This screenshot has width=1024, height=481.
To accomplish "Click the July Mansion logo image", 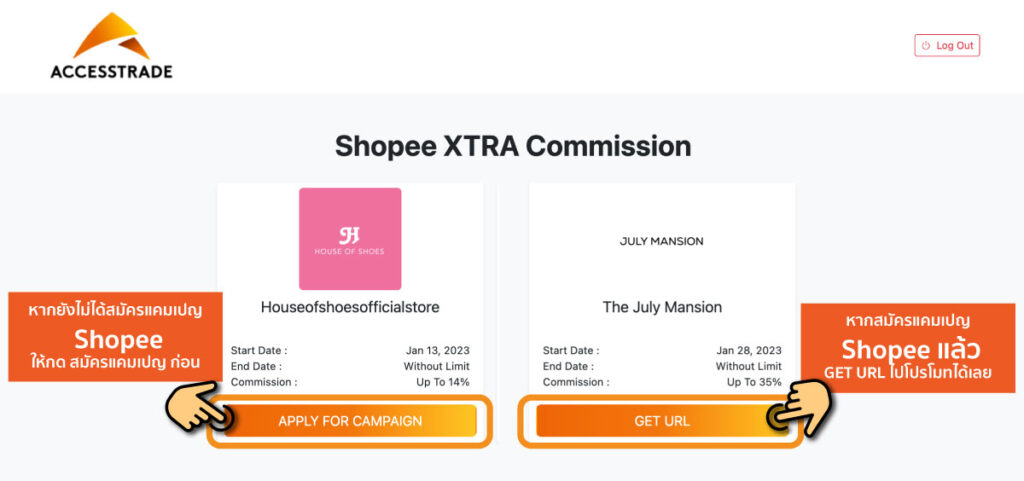I will coord(661,241).
